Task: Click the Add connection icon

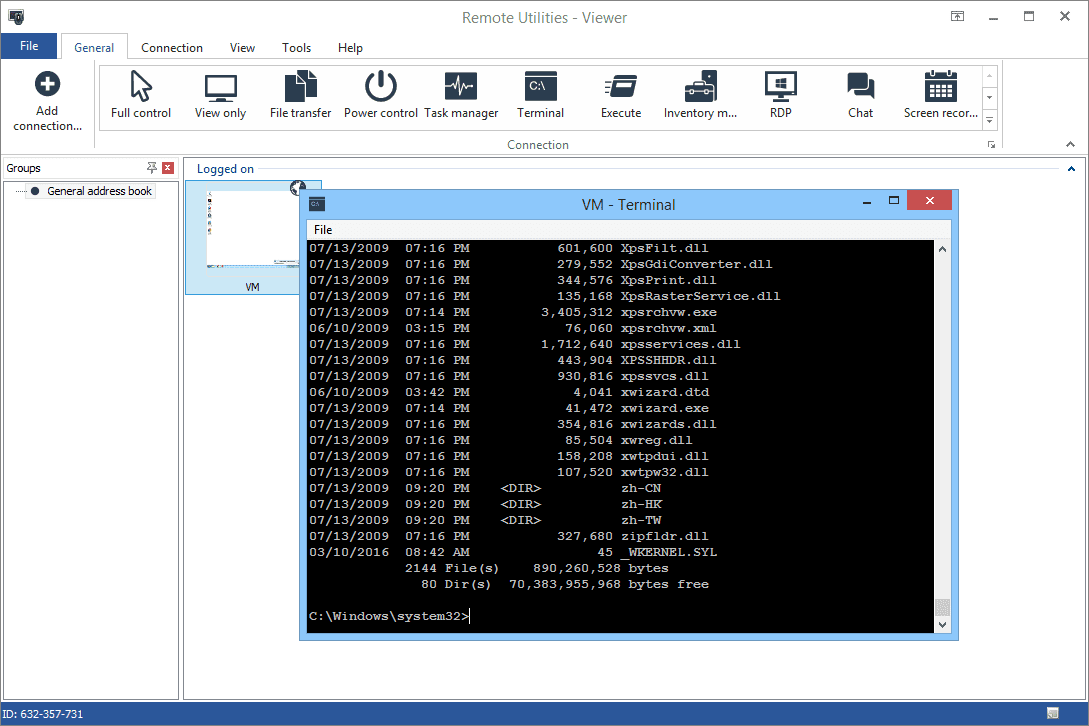Action: click(47, 85)
